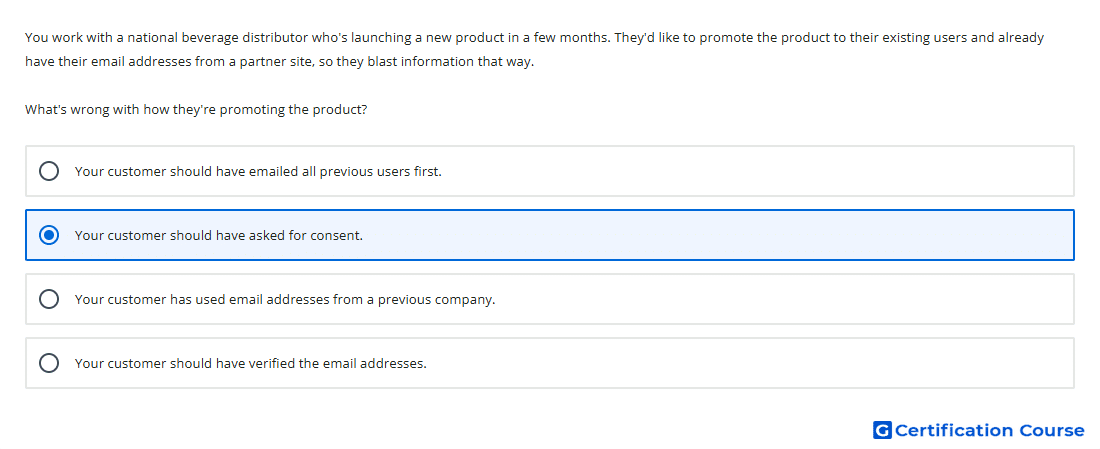1100x449 pixels.
Task: Click 'Your customer should have emailed all previous users first' text
Action: pyautogui.click(x=258, y=171)
